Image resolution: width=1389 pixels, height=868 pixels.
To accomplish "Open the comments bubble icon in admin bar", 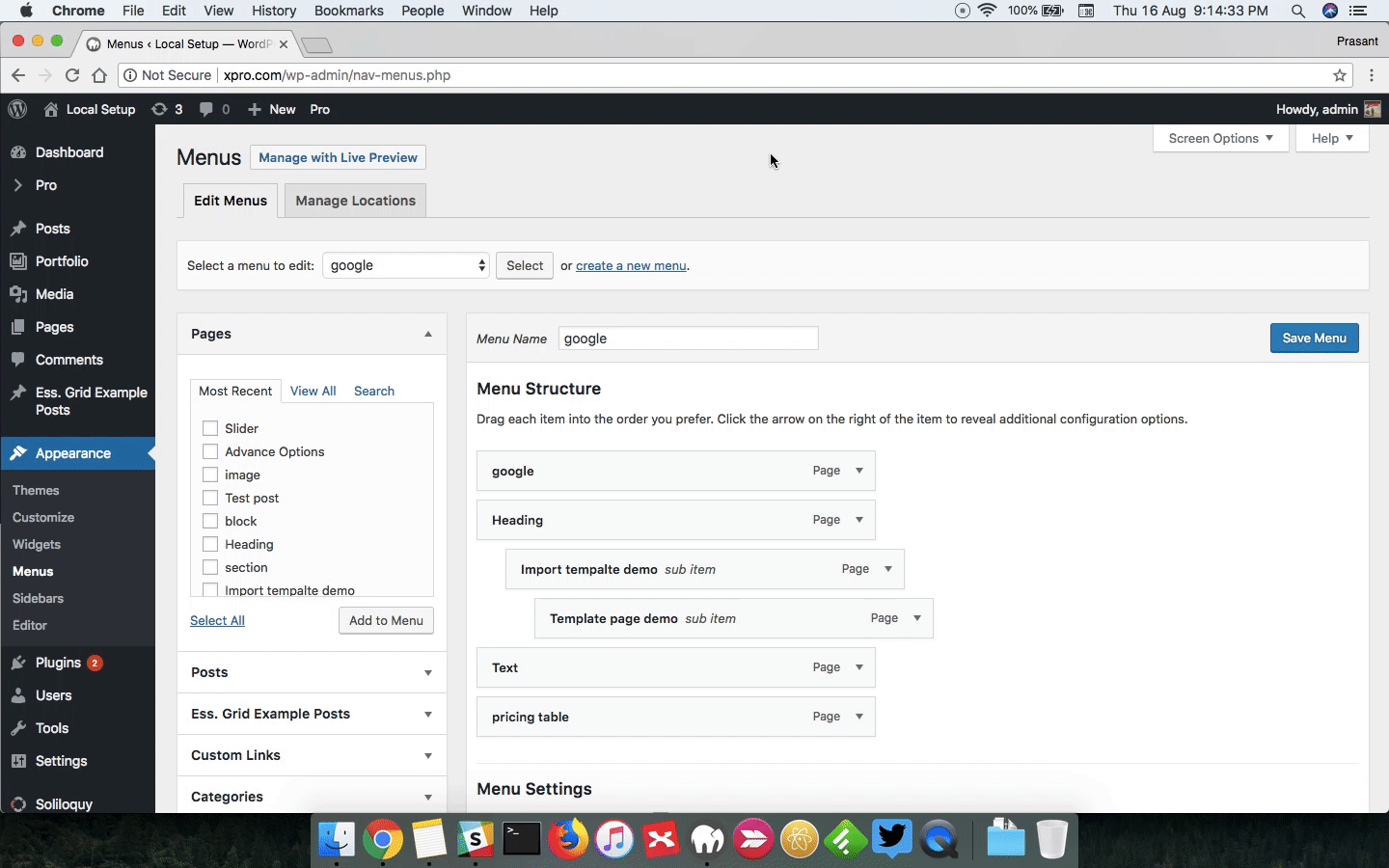I will pyautogui.click(x=205, y=109).
